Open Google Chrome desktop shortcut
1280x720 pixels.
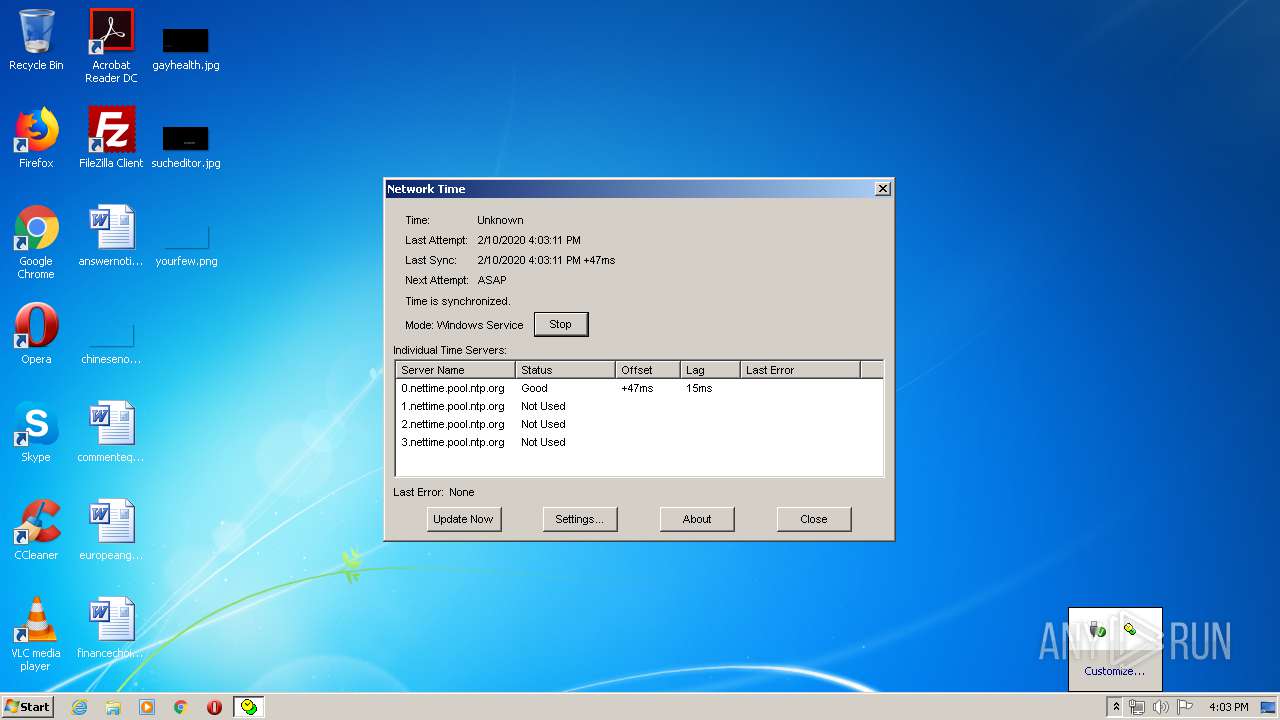coord(36,242)
